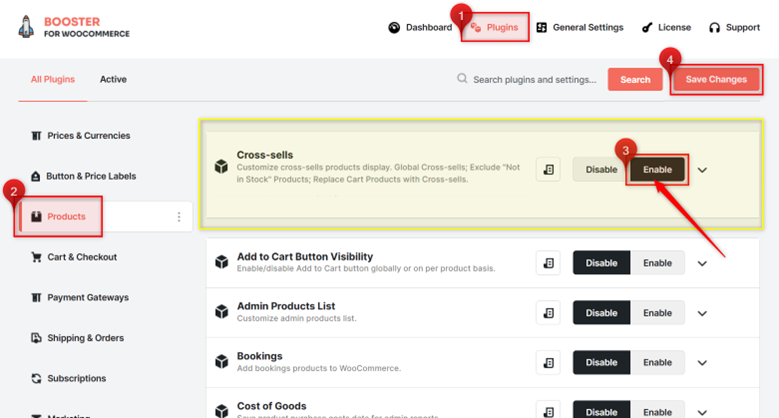Click the Cost of Goods box icon

coord(222,411)
